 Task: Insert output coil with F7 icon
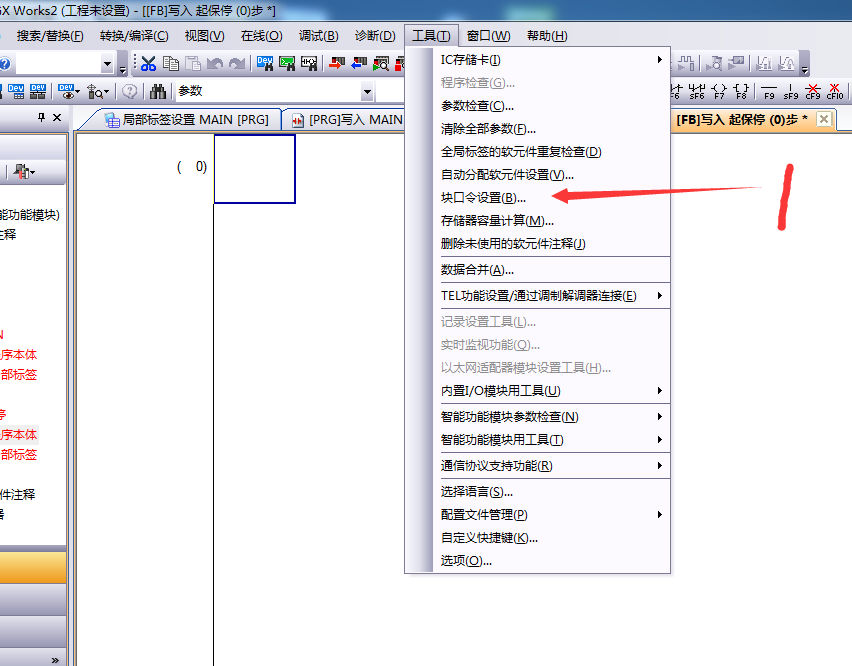coord(719,92)
